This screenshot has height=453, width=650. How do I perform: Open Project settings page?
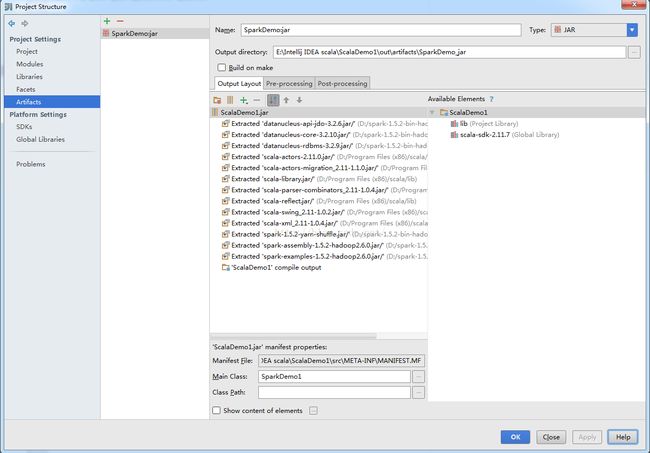click(27, 51)
